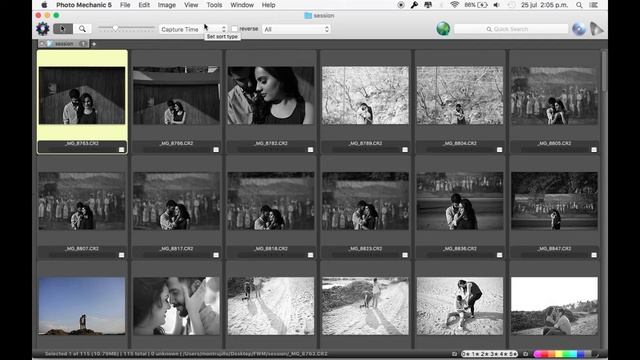Tag the _MG_8818.CR2 checkbox
640x360 pixels.
310,255
